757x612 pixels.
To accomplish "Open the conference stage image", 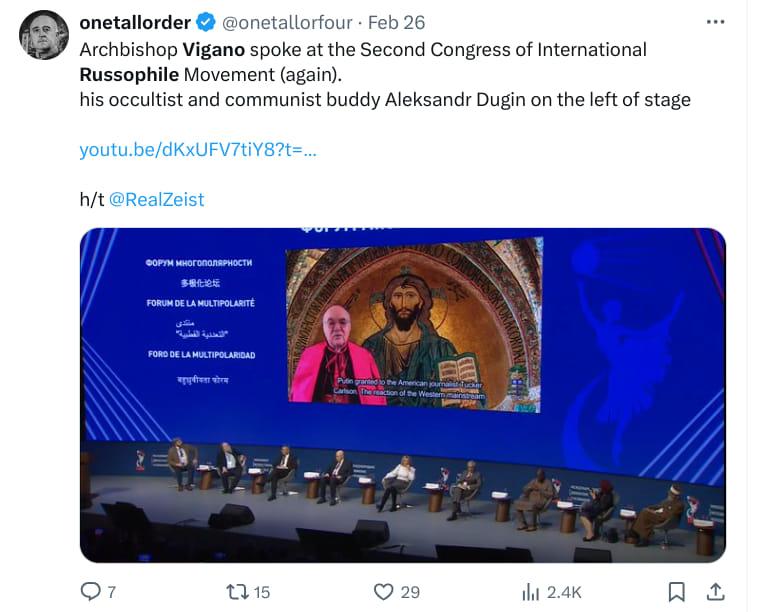I will (x=402, y=395).
